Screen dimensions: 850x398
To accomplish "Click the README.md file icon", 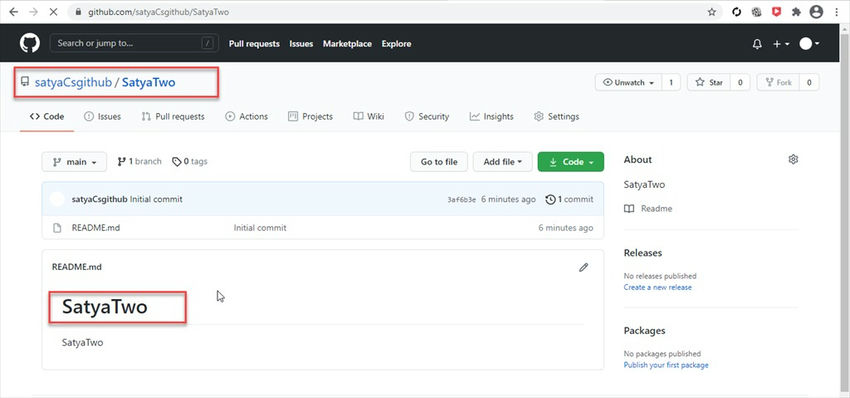I will pos(57,228).
